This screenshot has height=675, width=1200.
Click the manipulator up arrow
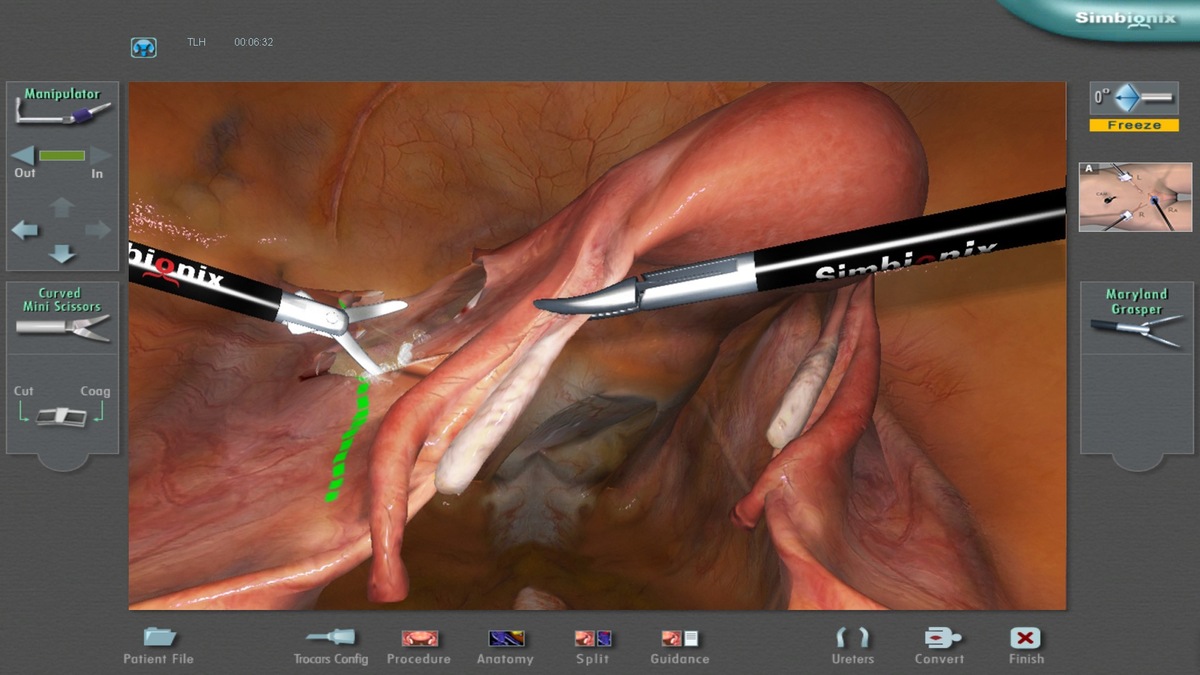[x=62, y=207]
